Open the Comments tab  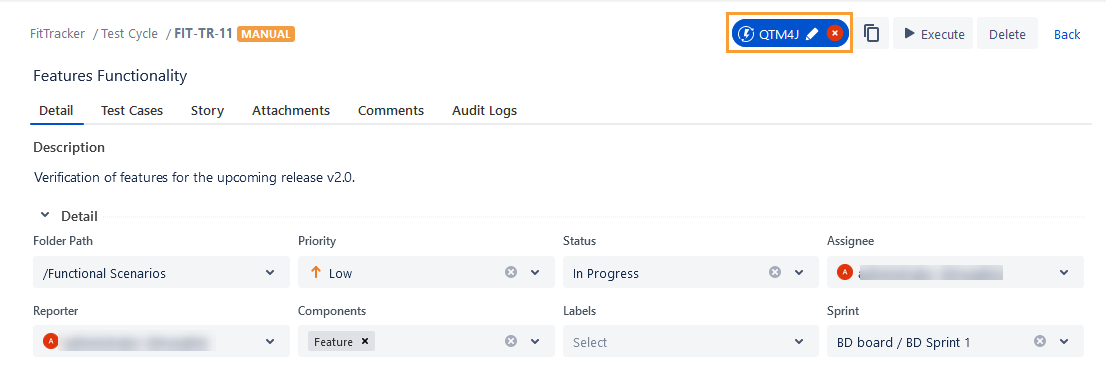[x=391, y=110]
